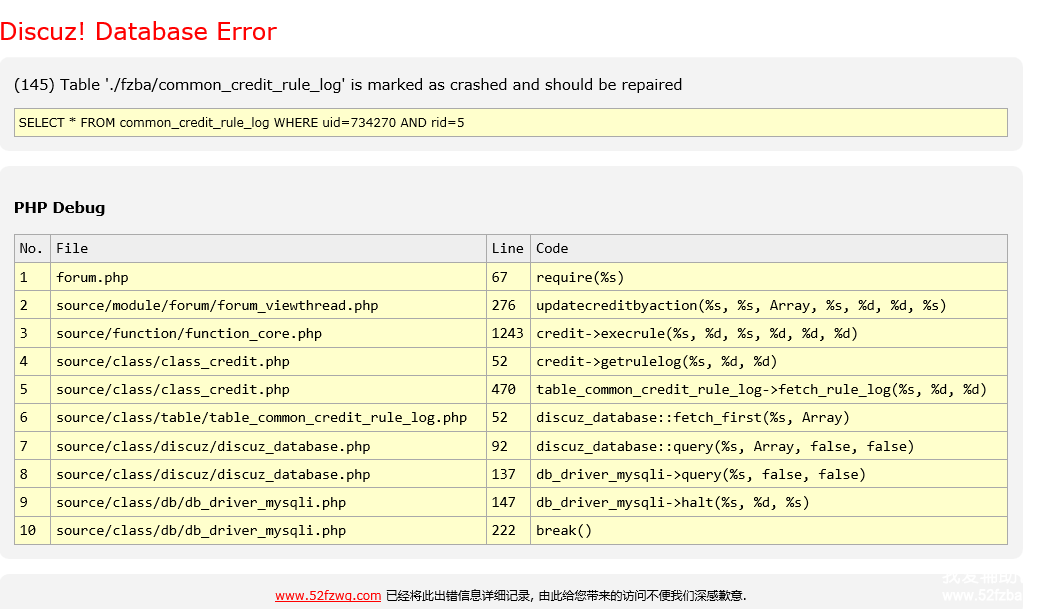The width and height of the screenshot is (1061, 609).
Task: Select the Line column header
Action: [x=507, y=248]
